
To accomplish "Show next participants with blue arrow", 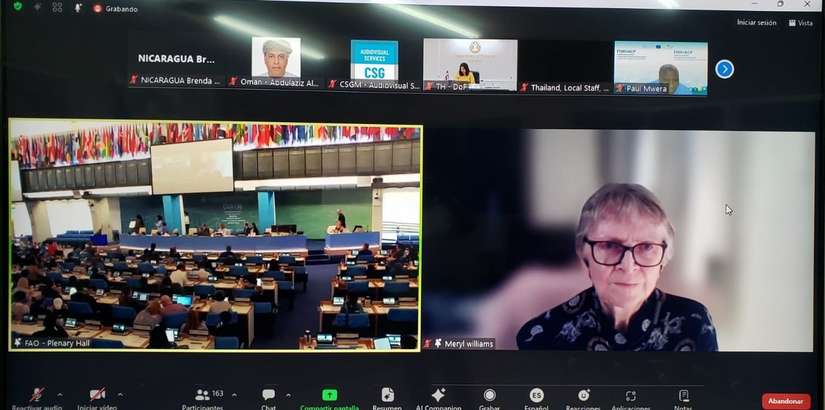I will coord(725,69).
